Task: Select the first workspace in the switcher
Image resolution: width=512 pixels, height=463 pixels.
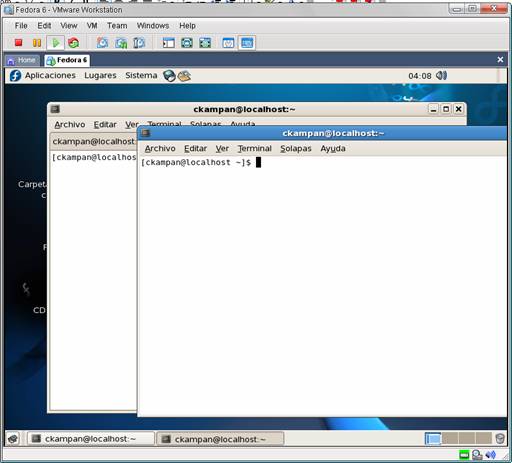Action: tap(433, 438)
